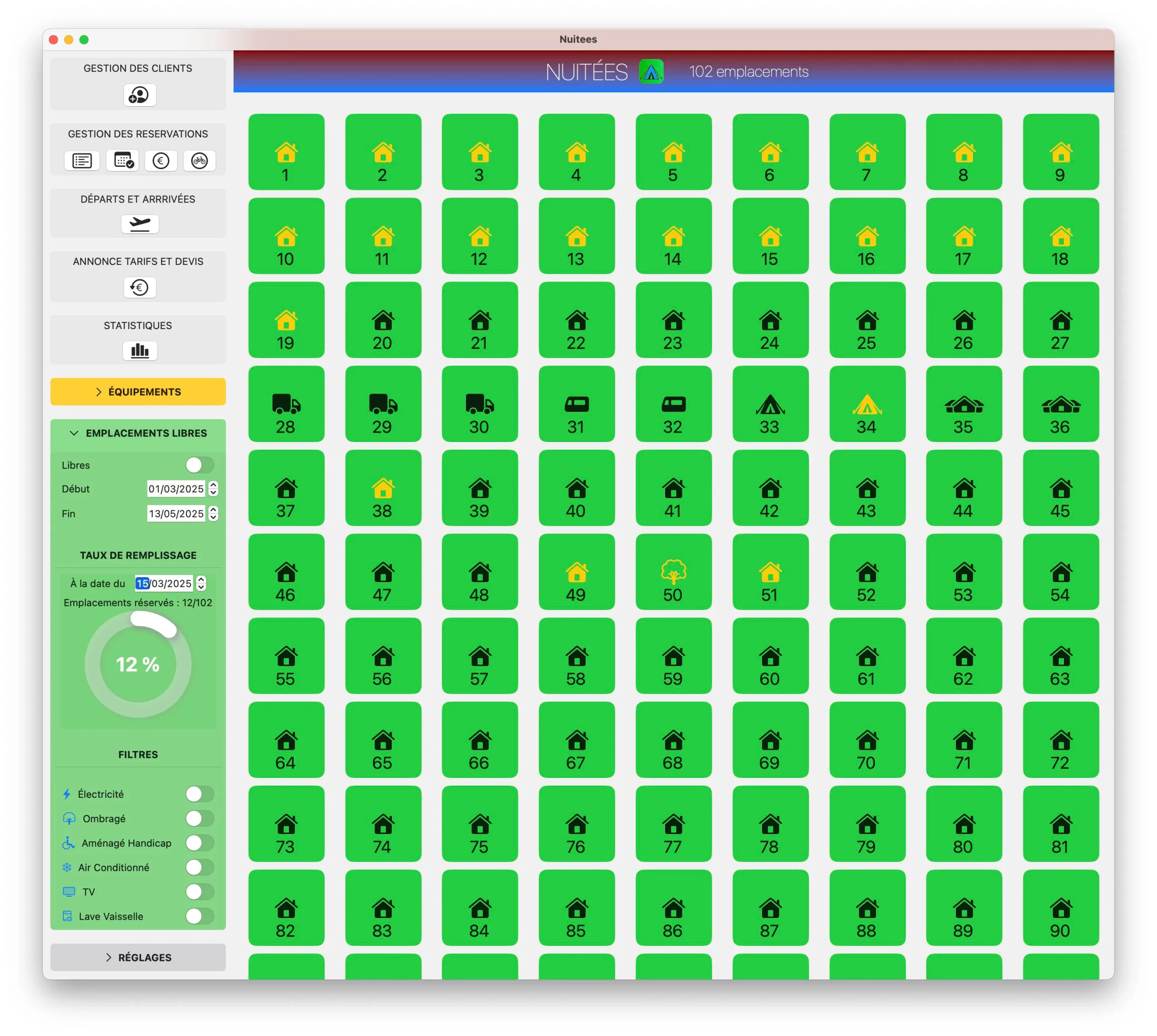1157x1036 pixels.
Task: Enable the Lave Vaisselle filter
Action: click(200, 916)
